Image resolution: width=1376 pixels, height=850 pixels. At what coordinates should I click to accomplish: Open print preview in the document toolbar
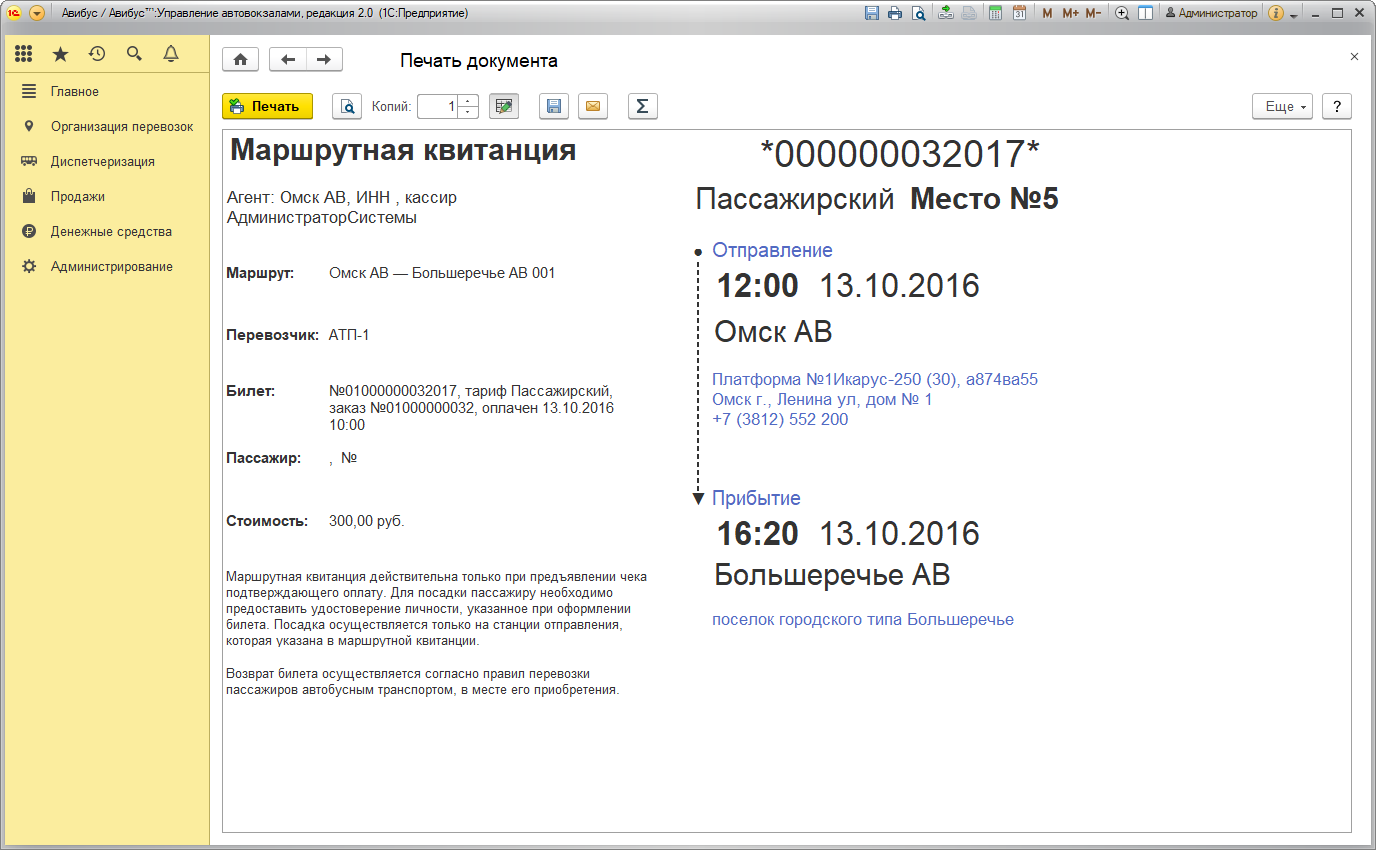tap(346, 106)
